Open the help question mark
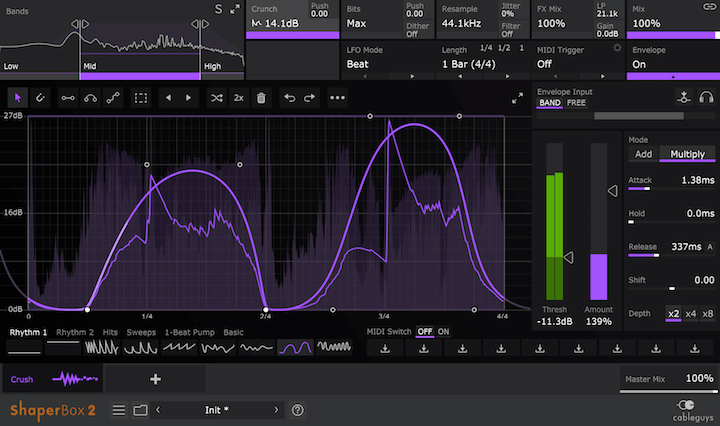The width and height of the screenshot is (720, 426). [x=298, y=410]
